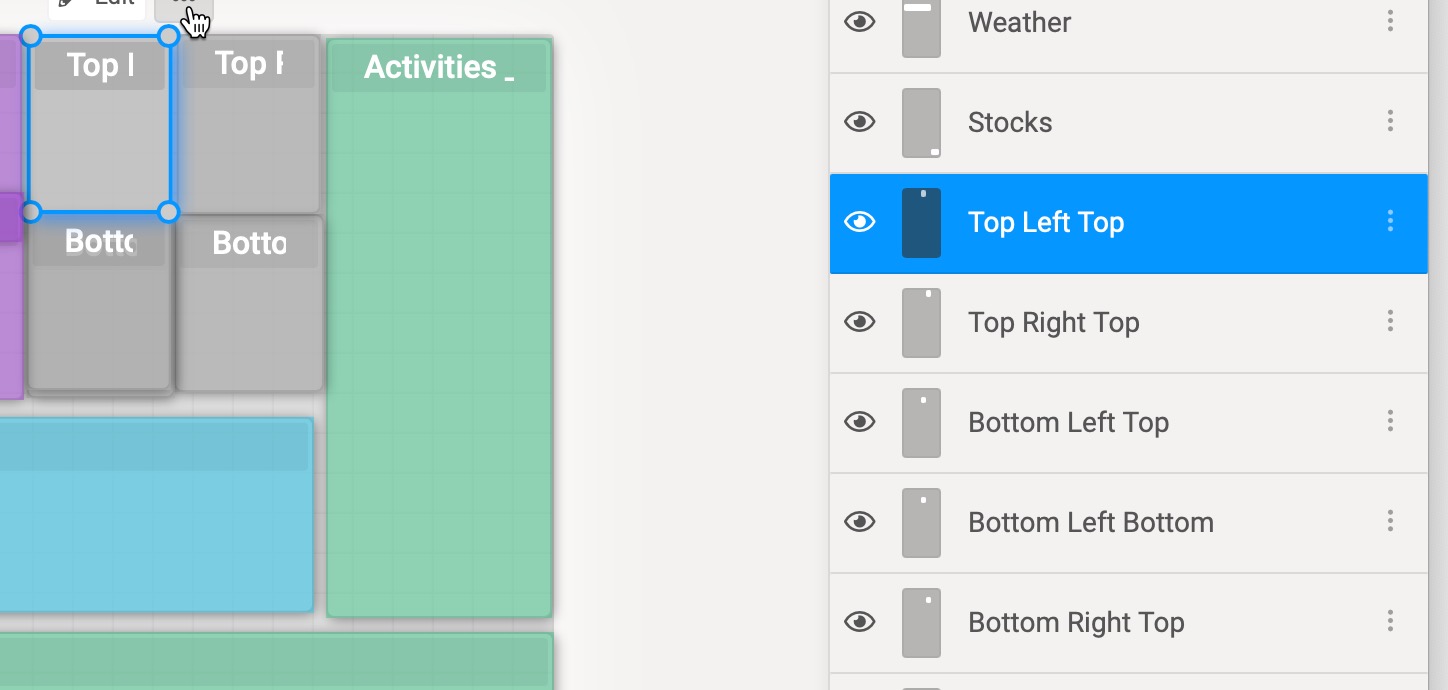Open the Bottom Right Top three-dot menu
Viewport: 1448px width, 690px height.
[1390, 621]
